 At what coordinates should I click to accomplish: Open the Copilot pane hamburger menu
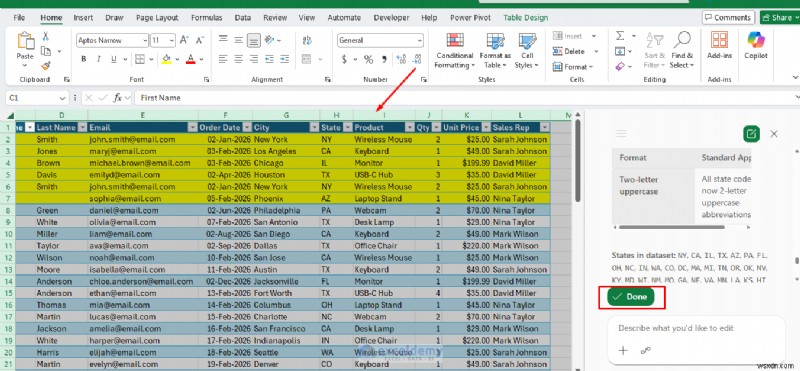(621, 134)
